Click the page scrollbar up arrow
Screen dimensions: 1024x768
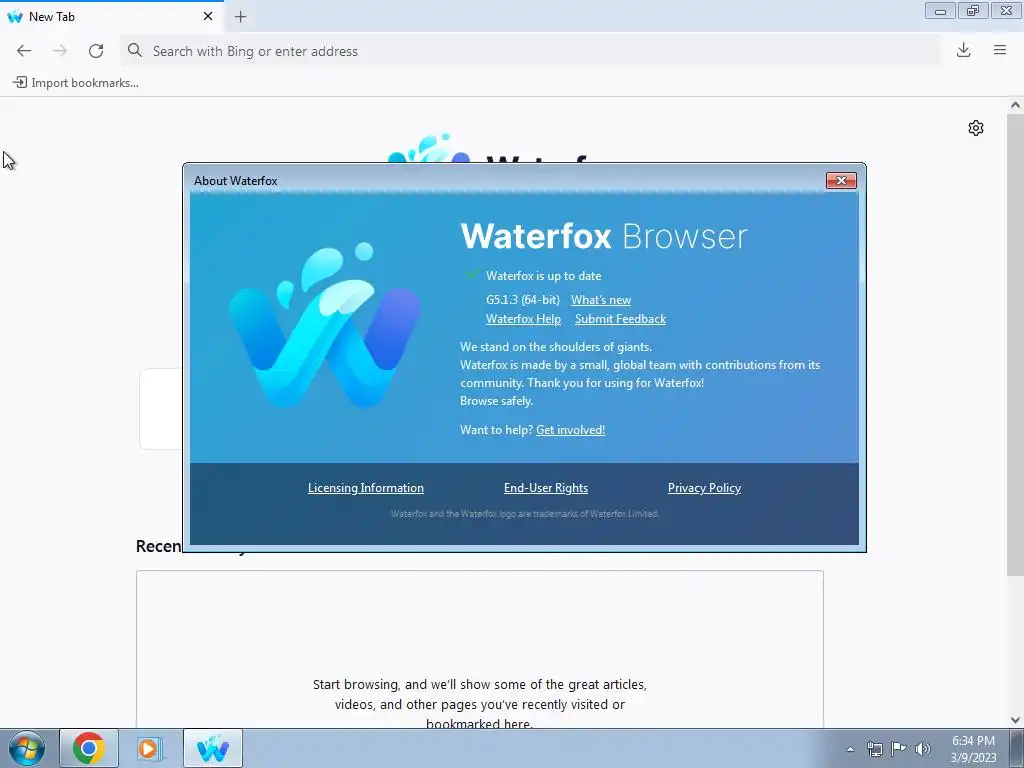click(1015, 105)
